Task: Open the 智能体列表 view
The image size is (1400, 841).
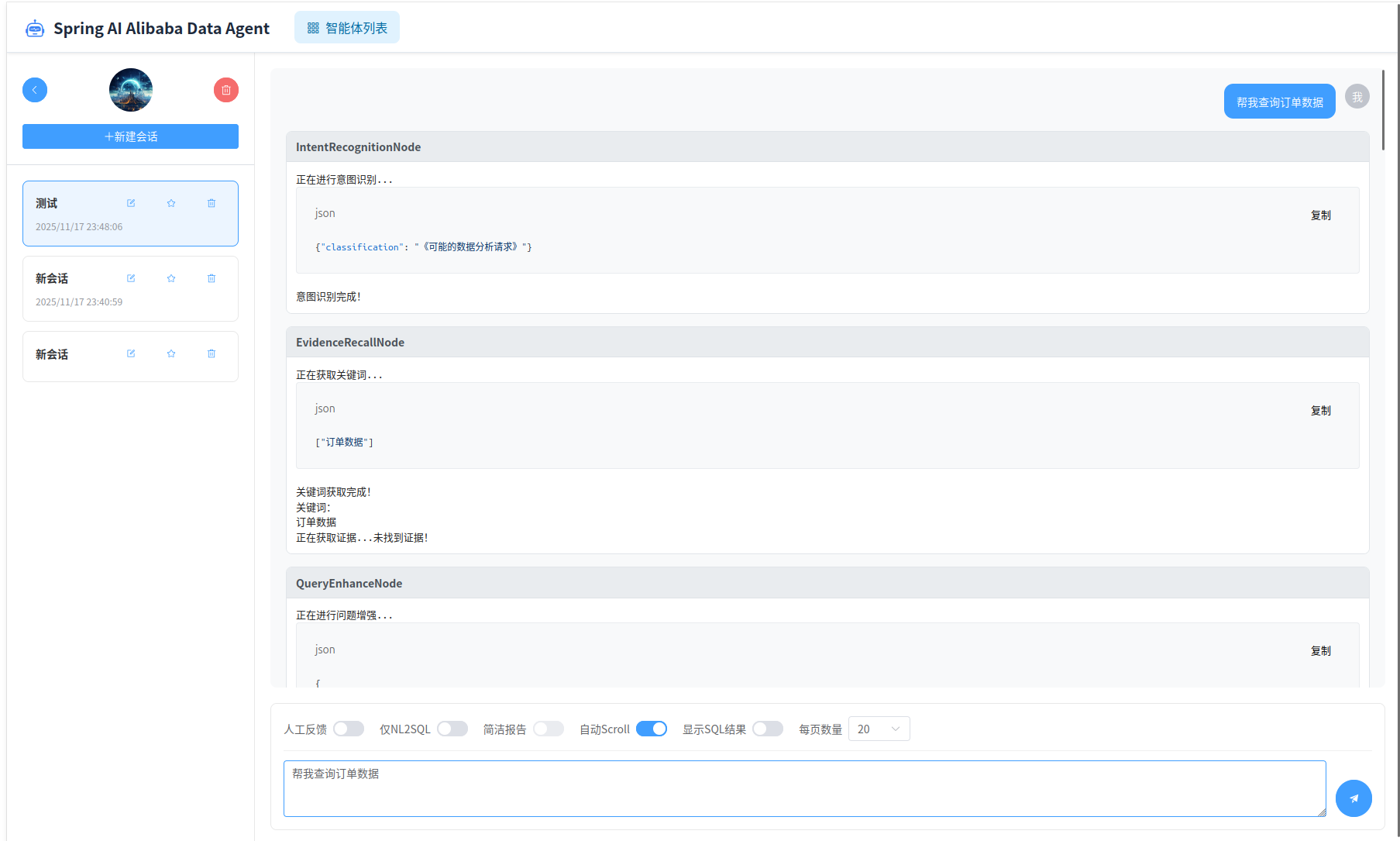Action: tap(346, 26)
